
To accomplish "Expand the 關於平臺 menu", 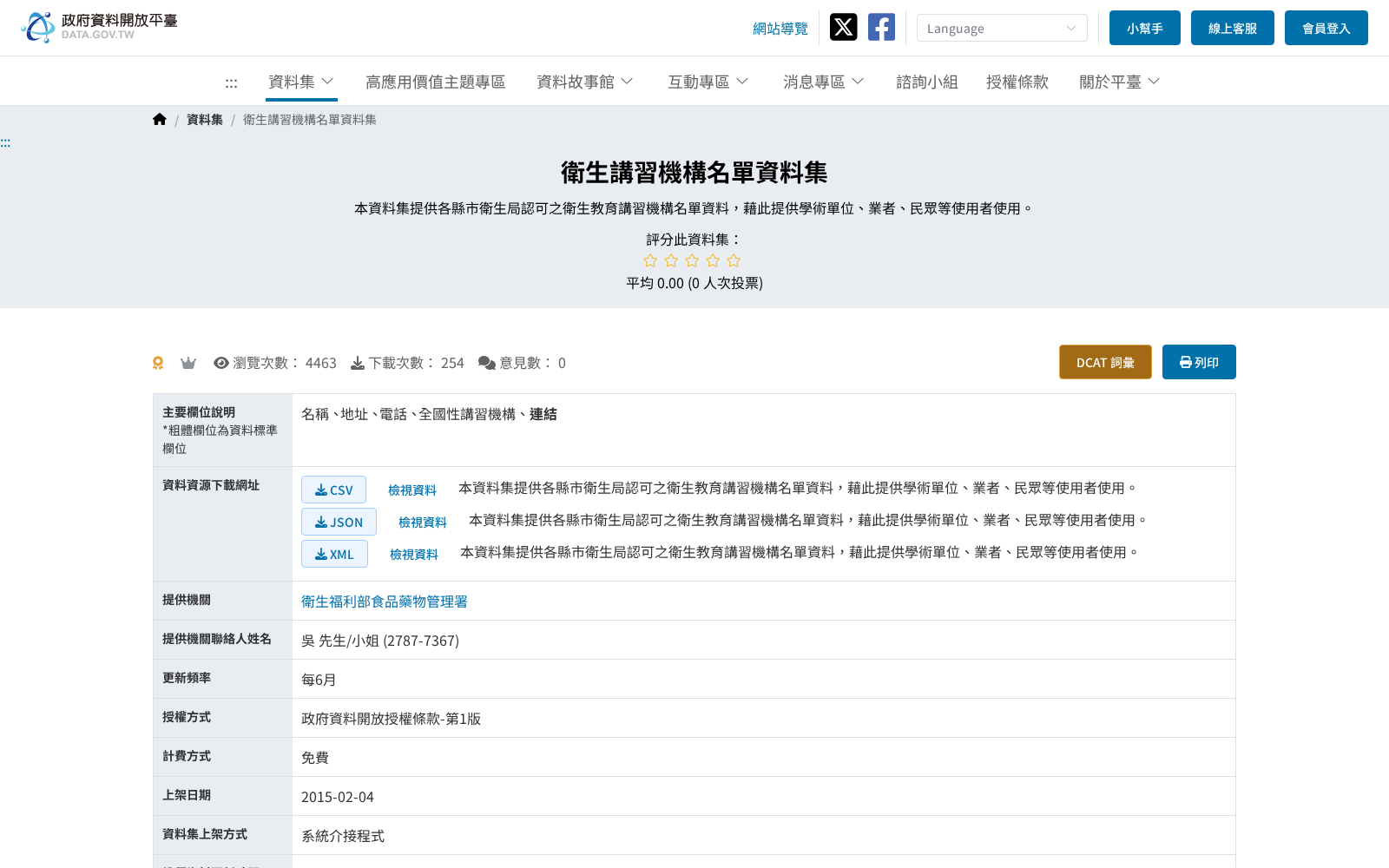I will [x=1120, y=82].
